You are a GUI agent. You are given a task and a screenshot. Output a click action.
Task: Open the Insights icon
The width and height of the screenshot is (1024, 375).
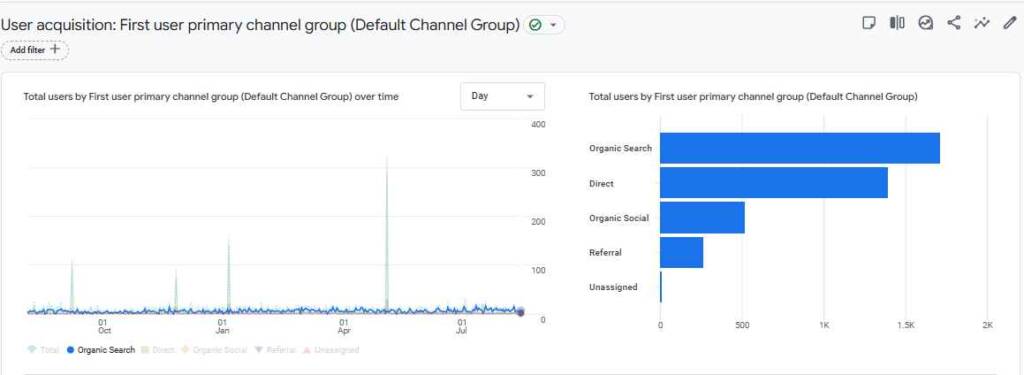click(925, 24)
